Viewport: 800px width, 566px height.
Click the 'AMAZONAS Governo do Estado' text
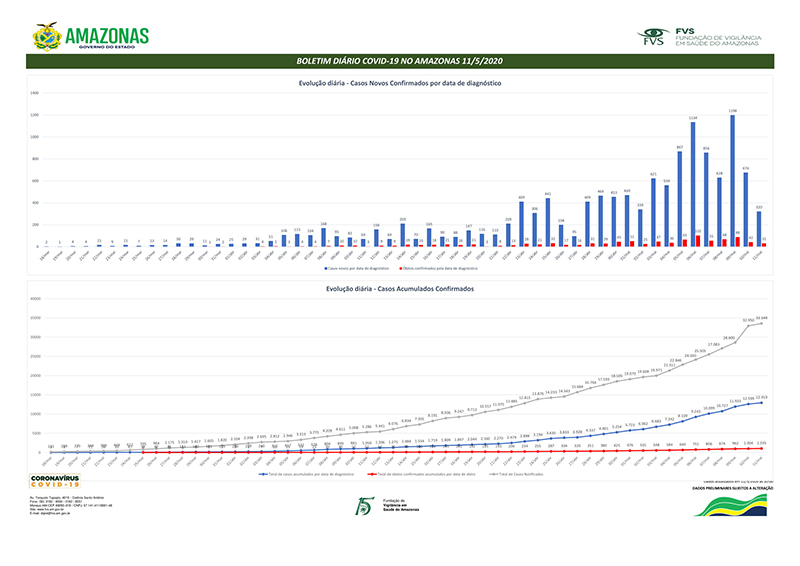(x=106, y=38)
